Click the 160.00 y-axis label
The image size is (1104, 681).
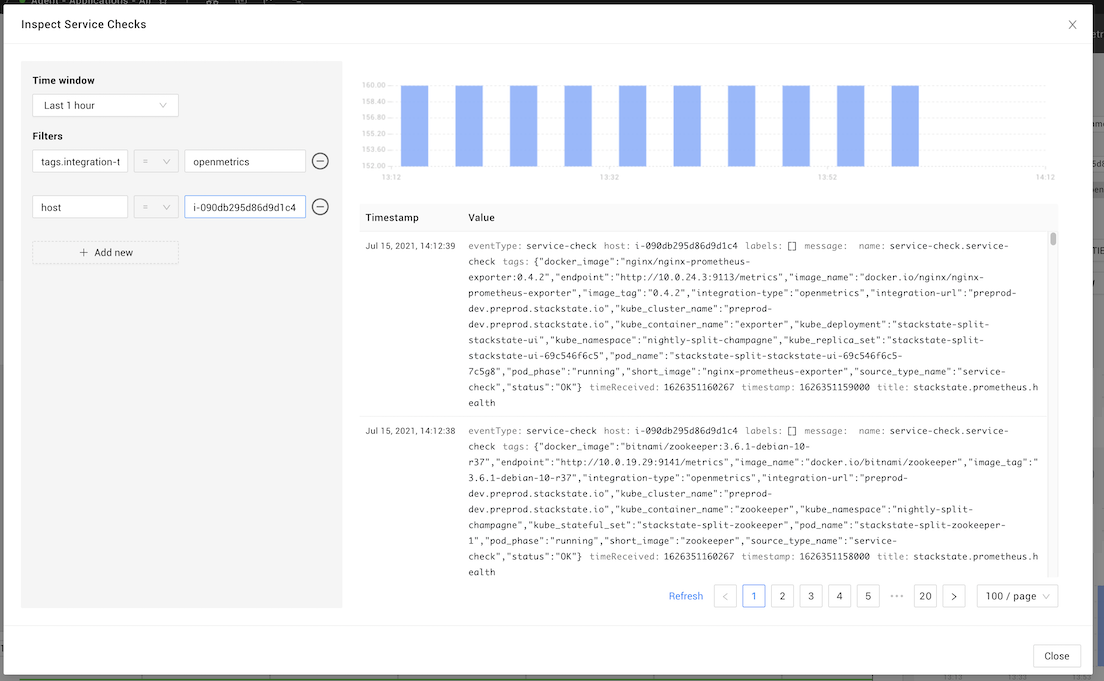pos(374,85)
